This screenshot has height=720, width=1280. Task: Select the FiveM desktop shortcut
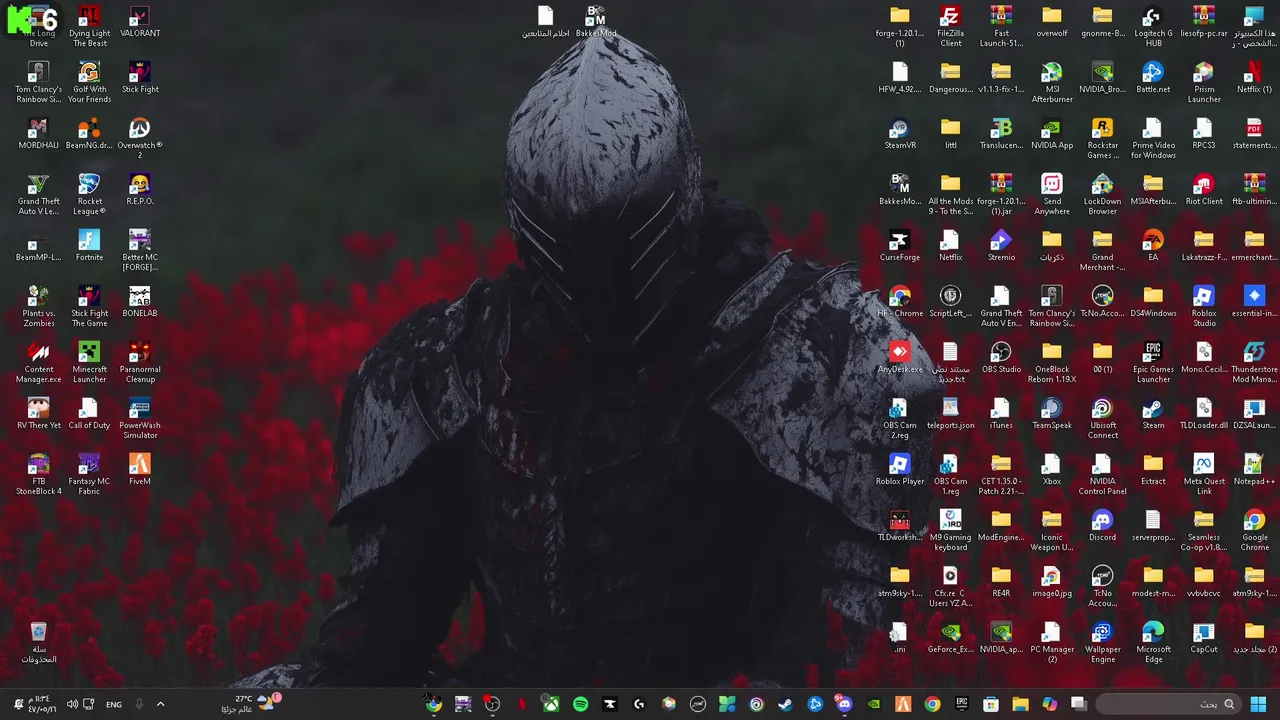(140, 471)
